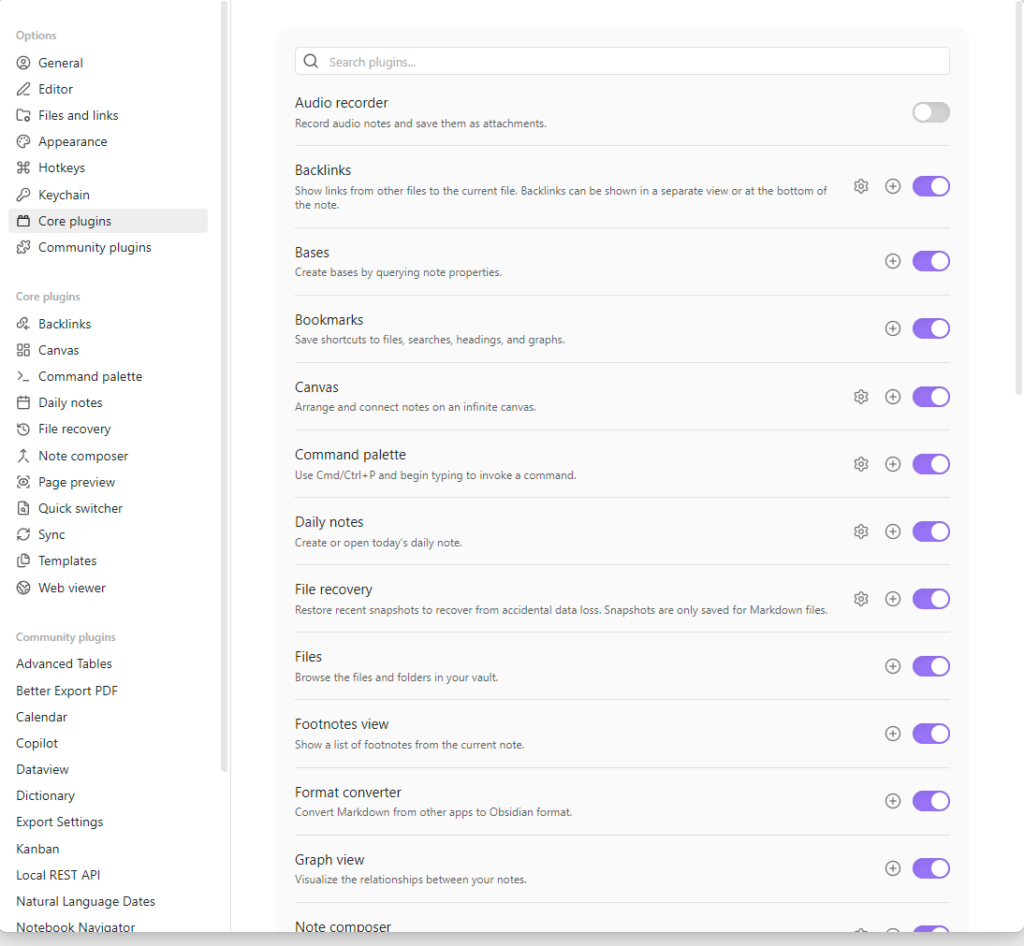Select the Dataview community plugin
Image resolution: width=1024 pixels, height=946 pixels.
click(42, 769)
